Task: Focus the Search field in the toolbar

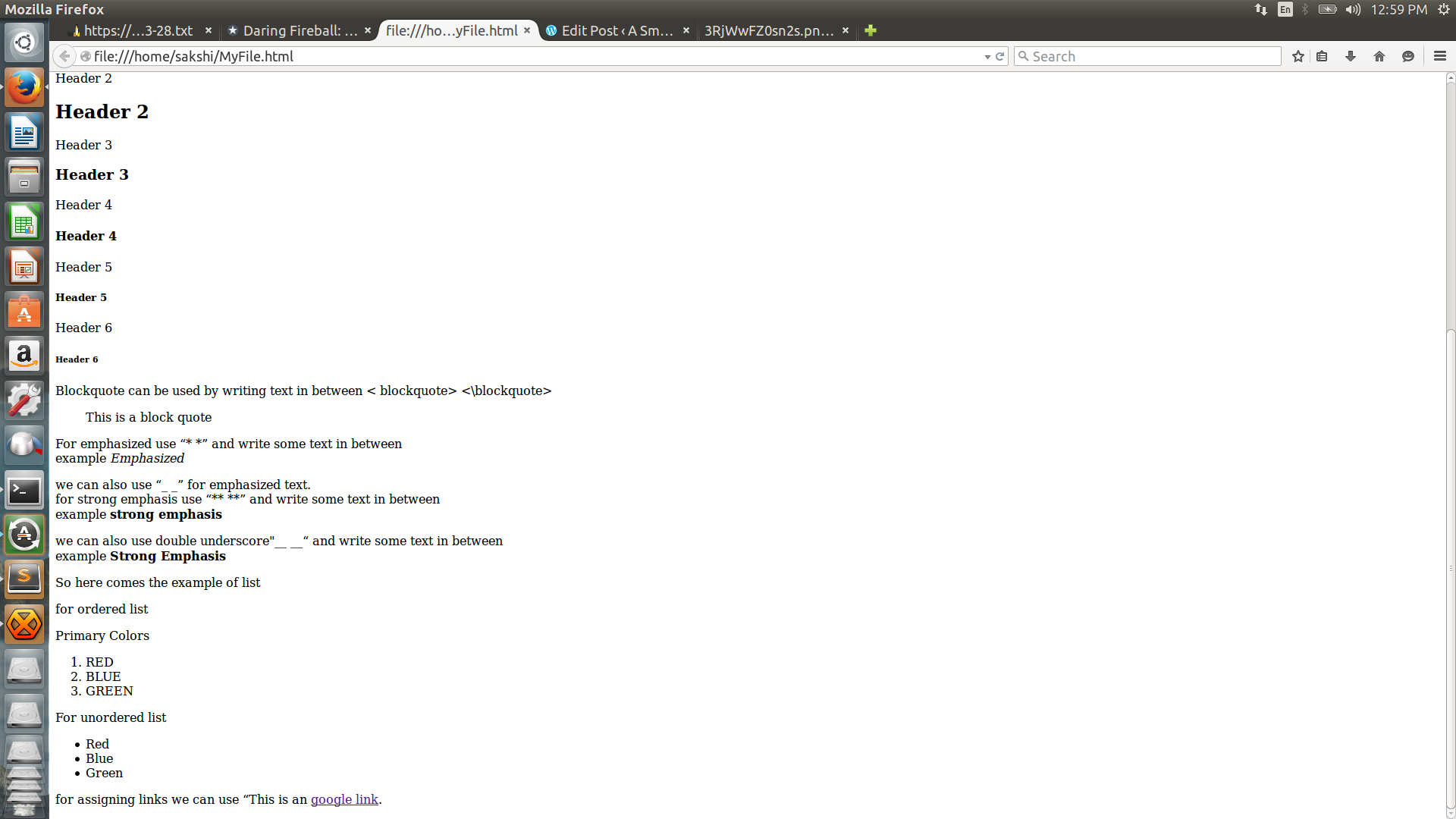Action: click(1147, 56)
